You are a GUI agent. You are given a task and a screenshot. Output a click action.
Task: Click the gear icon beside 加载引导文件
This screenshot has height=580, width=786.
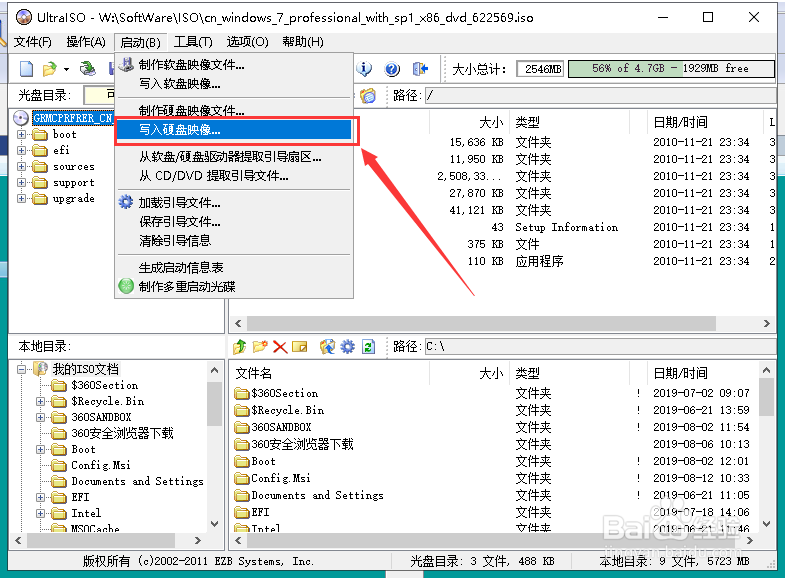click(x=125, y=202)
